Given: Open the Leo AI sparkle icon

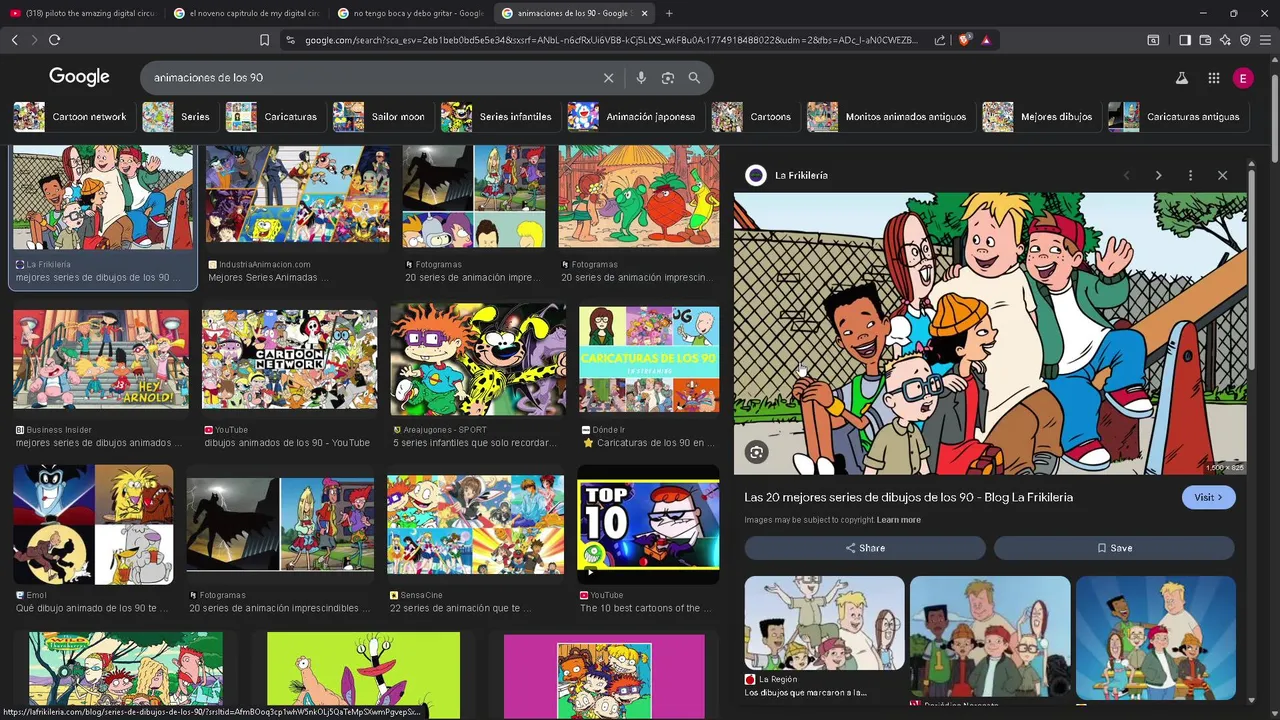Looking at the screenshot, I should [1225, 40].
